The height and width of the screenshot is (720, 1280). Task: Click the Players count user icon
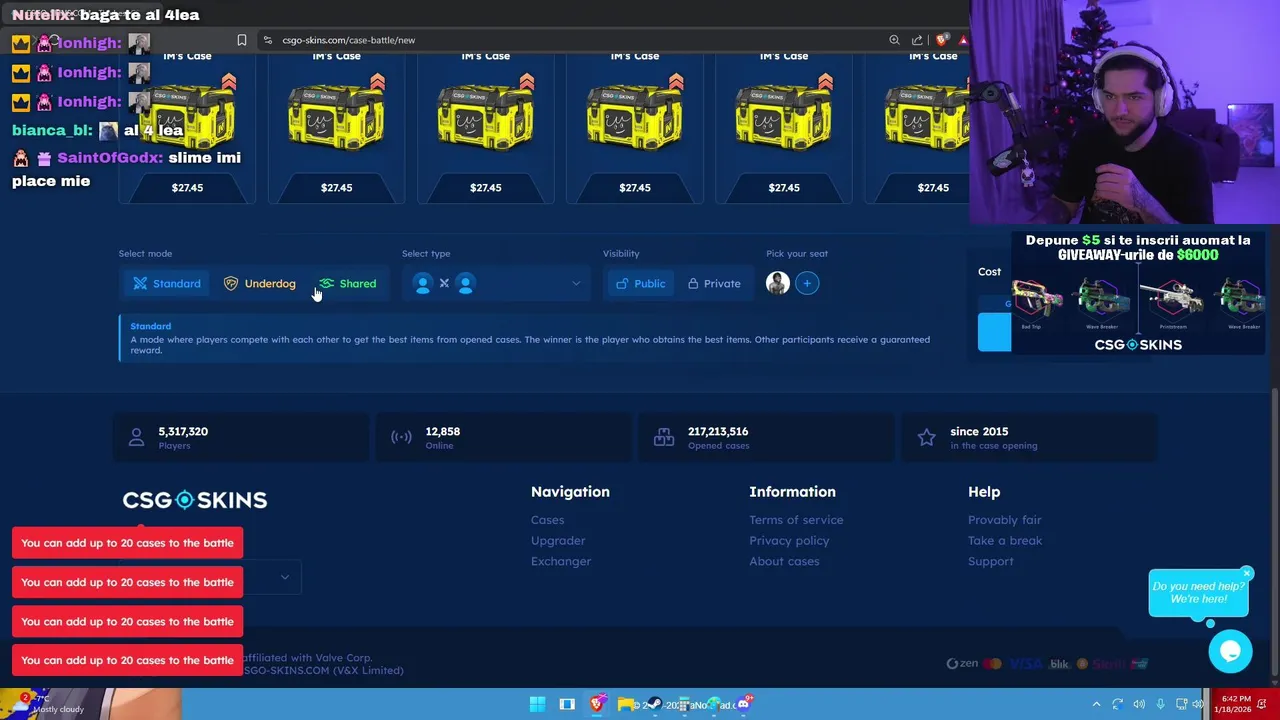pos(137,438)
